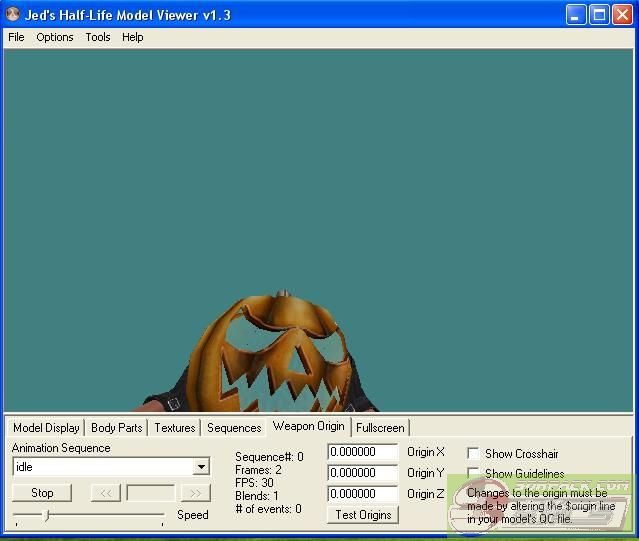Click the Origin Z value field
Screen dimensions: 639x541
point(363,494)
